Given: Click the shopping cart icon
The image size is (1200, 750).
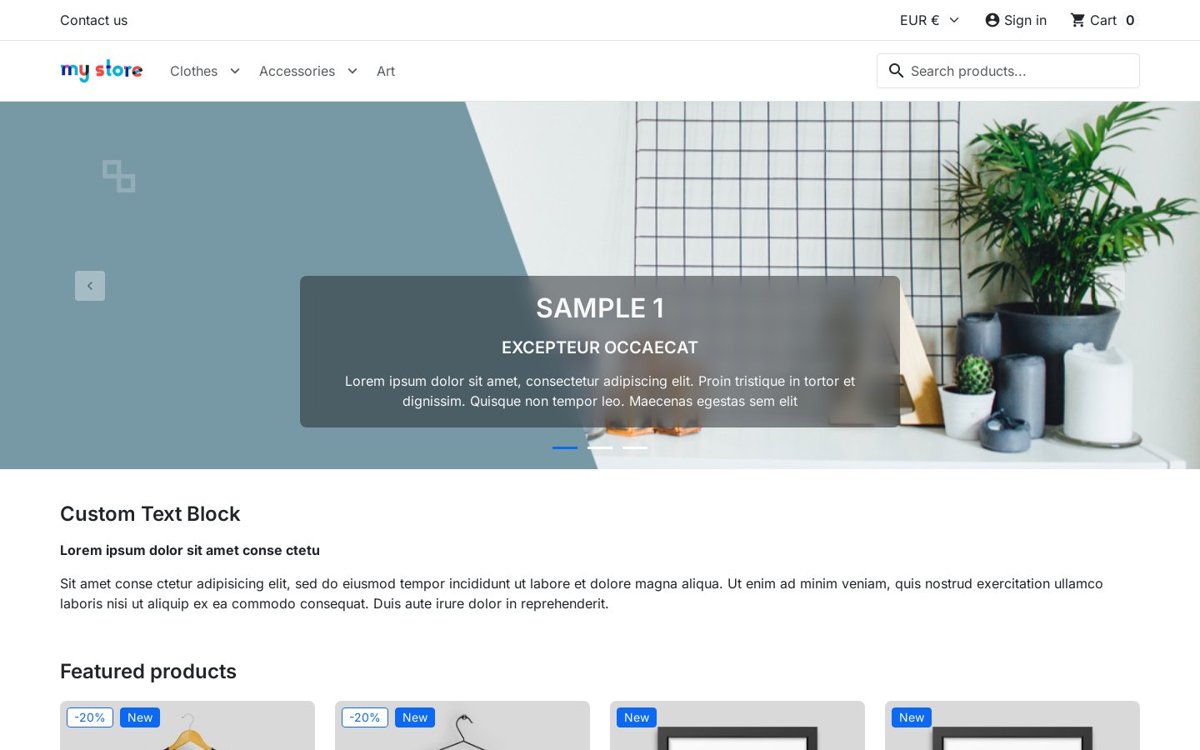Looking at the screenshot, I should click(x=1078, y=20).
